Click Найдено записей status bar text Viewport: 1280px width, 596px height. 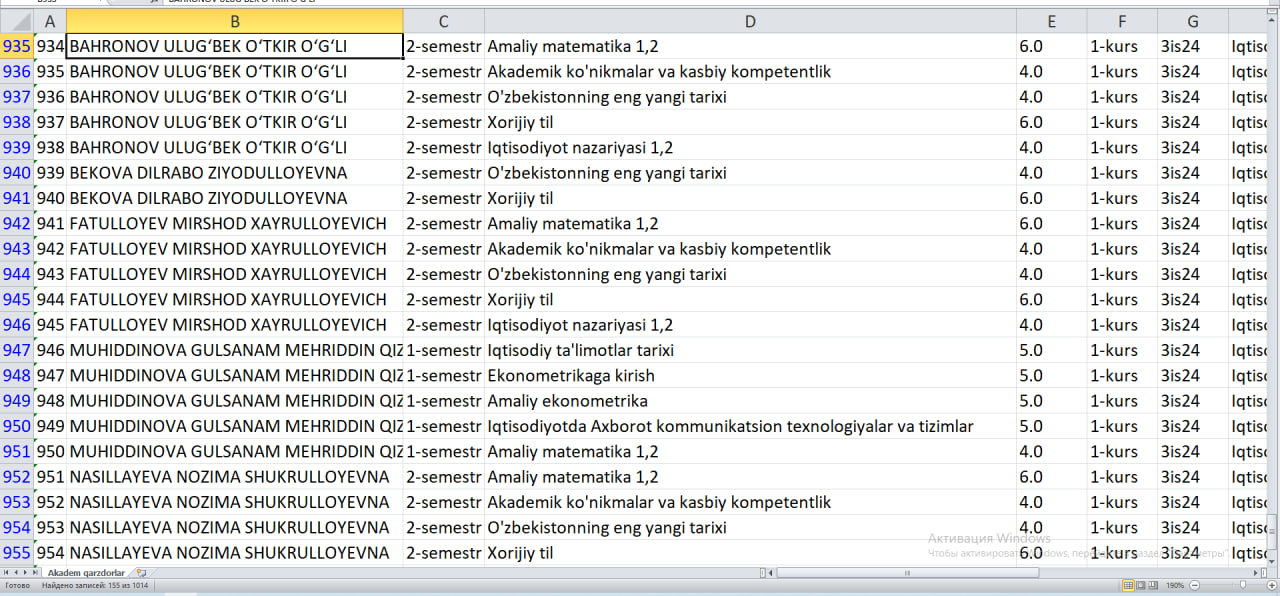click(x=94, y=585)
